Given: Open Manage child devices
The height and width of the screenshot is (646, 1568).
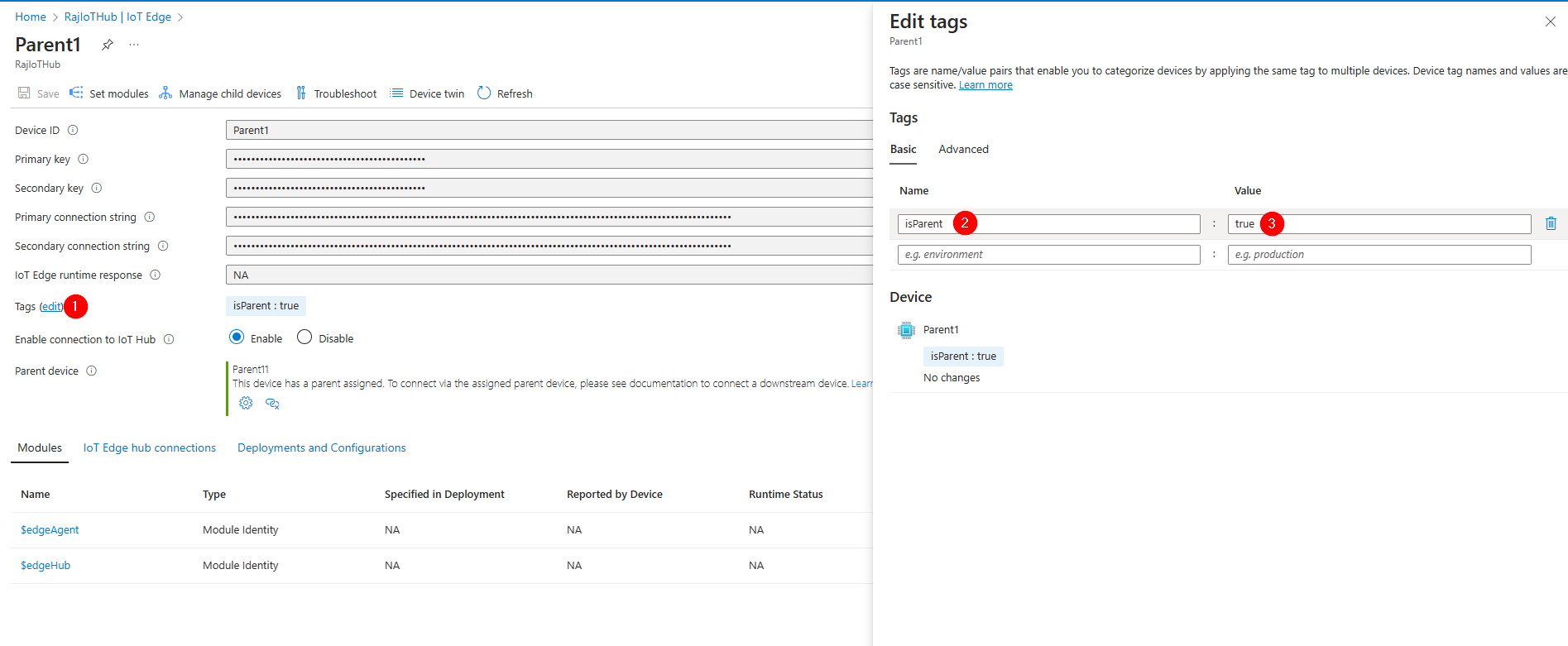Looking at the screenshot, I should (x=220, y=93).
